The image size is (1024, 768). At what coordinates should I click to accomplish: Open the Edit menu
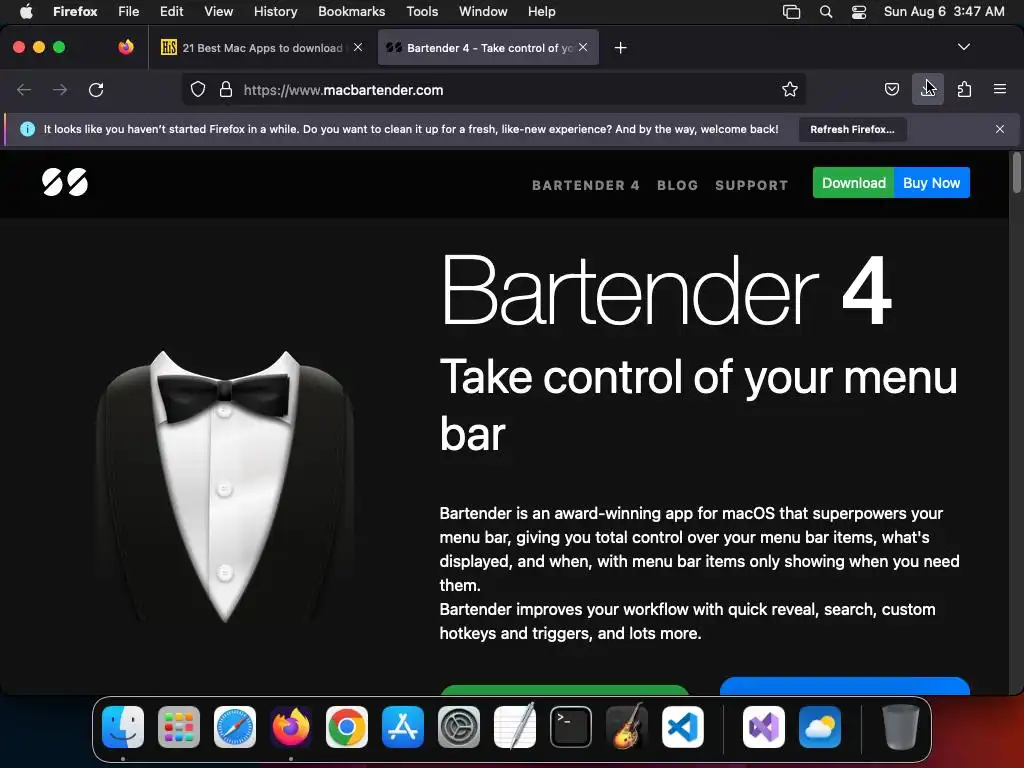[x=172, y=12]
